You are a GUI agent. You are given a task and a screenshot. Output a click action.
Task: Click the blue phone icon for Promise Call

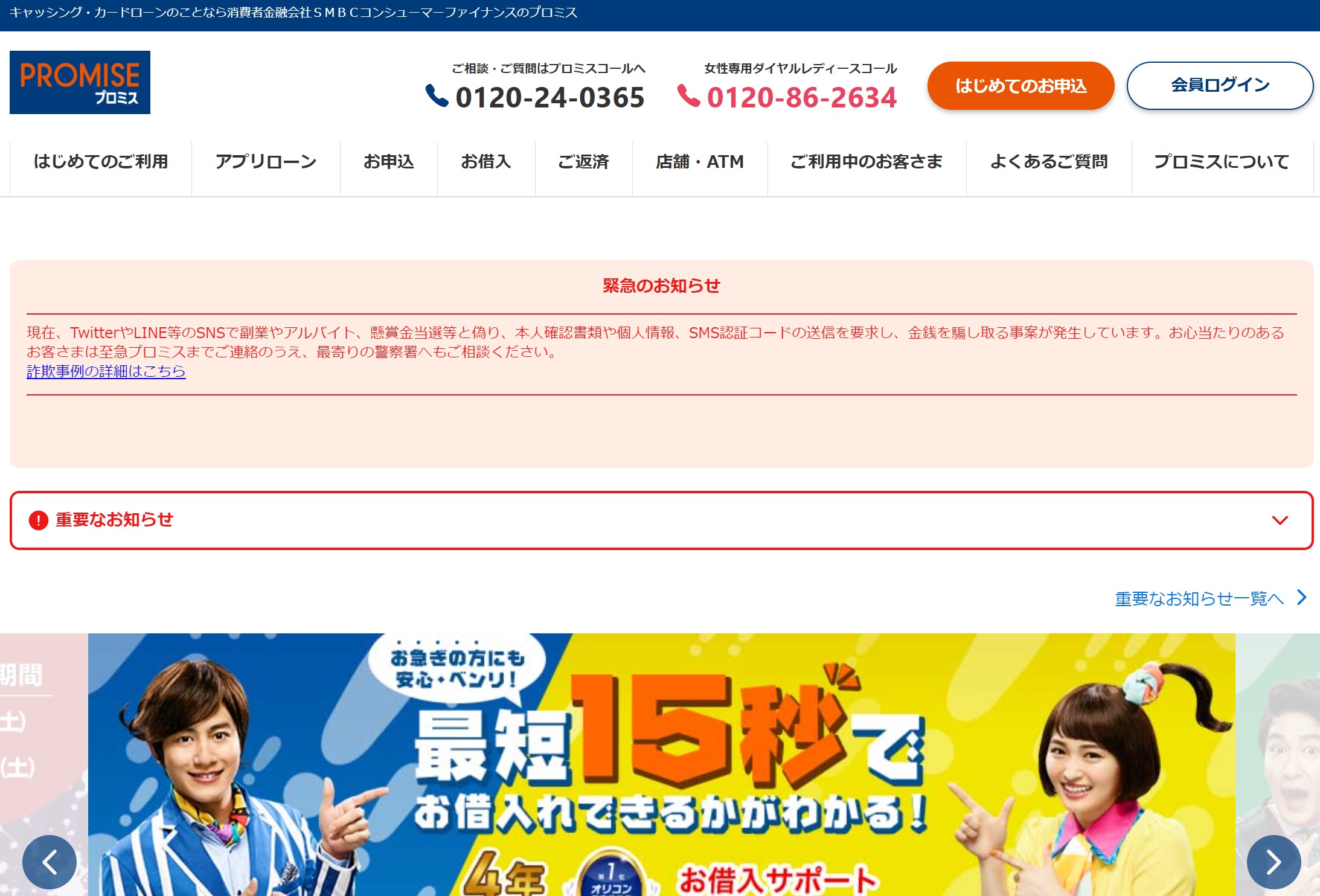pos(437,96)
